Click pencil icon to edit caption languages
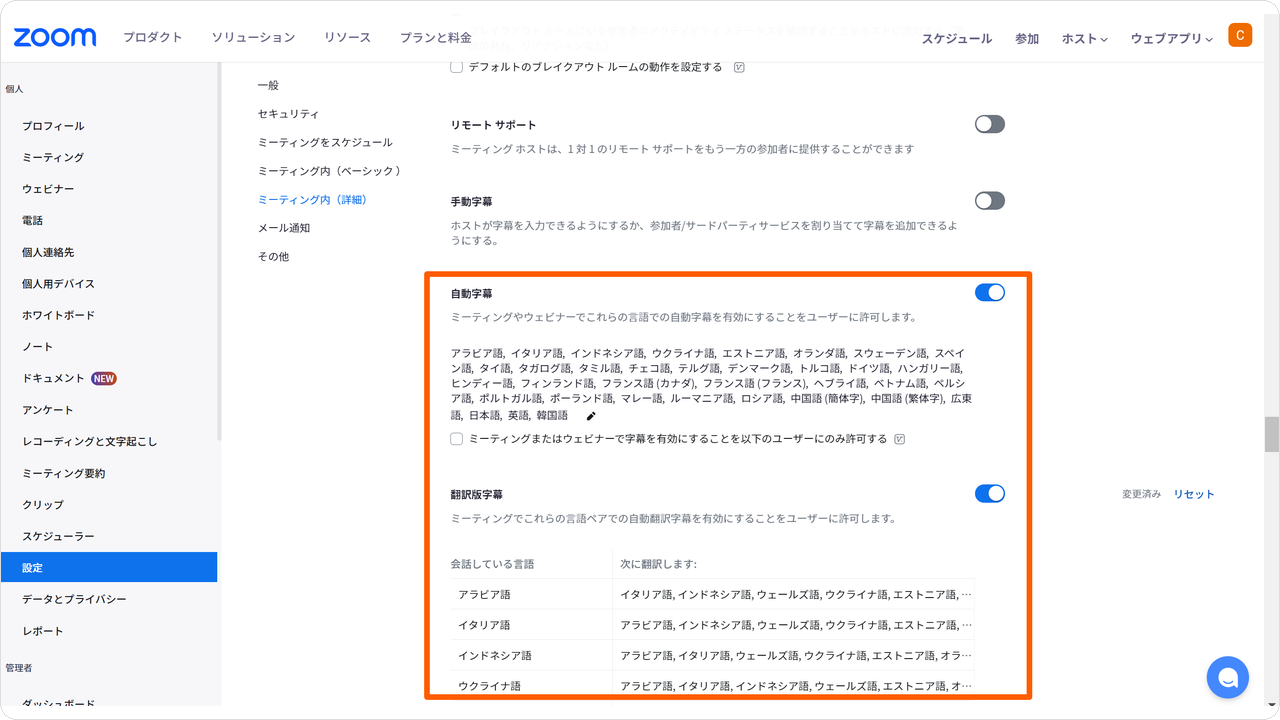The height and width of the screenshot is (720, 1280). click(591, 416)
